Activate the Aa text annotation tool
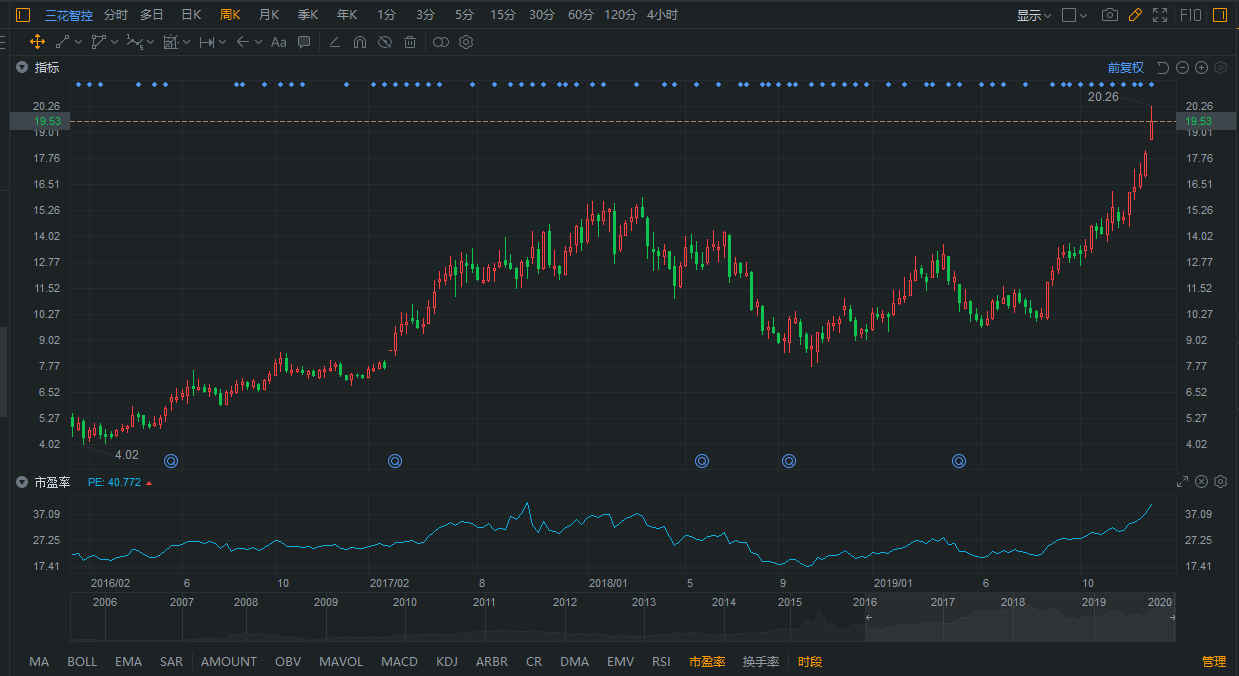This screenshot has height=676, width=1239. coord(279,42)
